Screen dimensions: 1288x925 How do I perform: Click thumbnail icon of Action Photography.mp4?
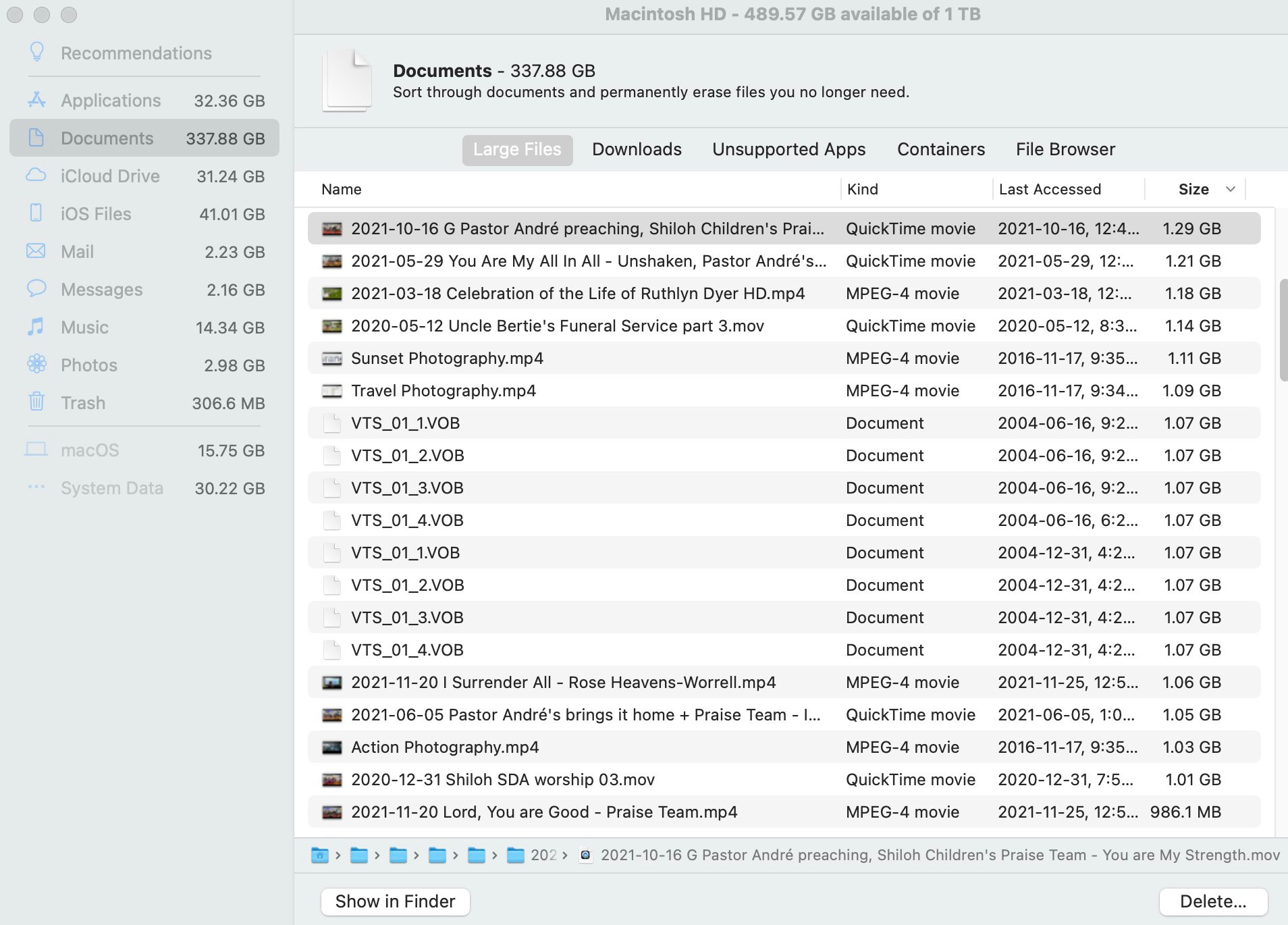(x=331, y=747)
